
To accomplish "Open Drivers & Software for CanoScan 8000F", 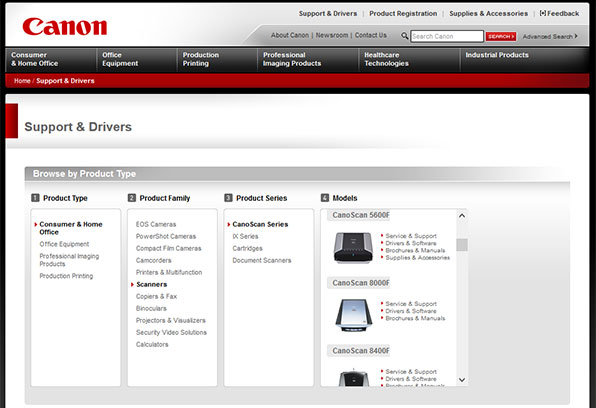I will tap(411, 311).
